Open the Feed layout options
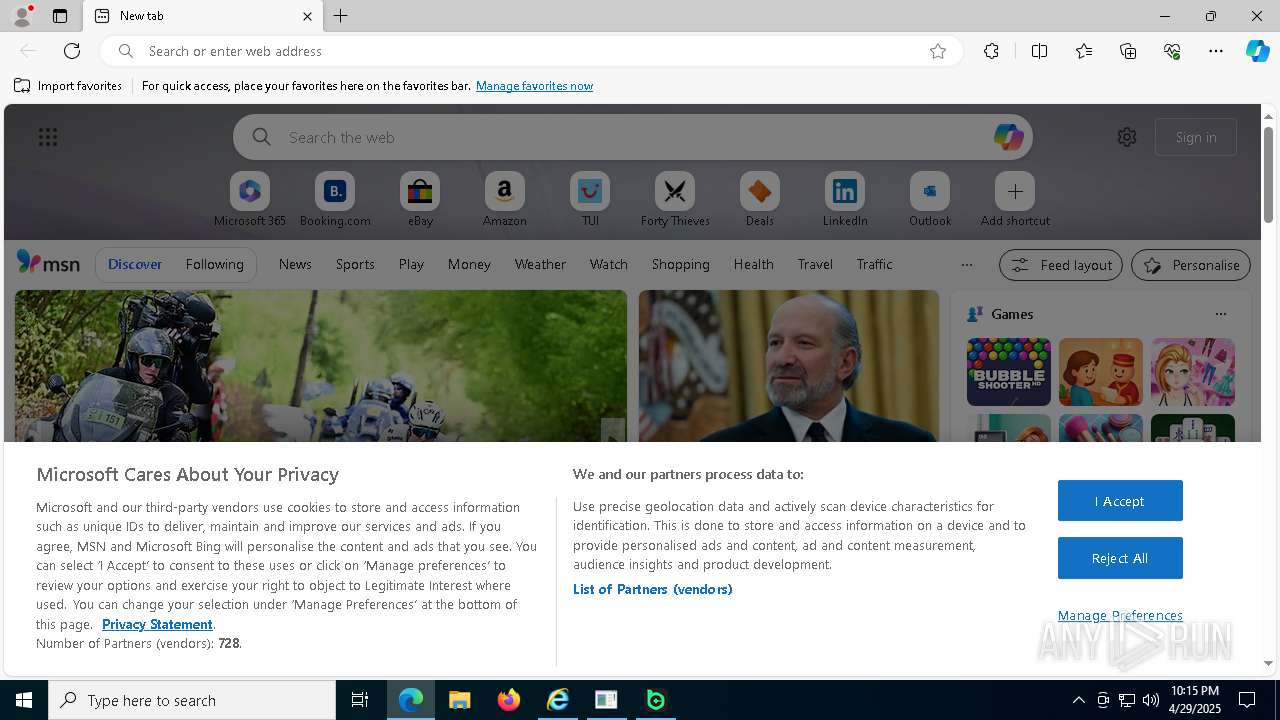 [x=1061, y=265]
